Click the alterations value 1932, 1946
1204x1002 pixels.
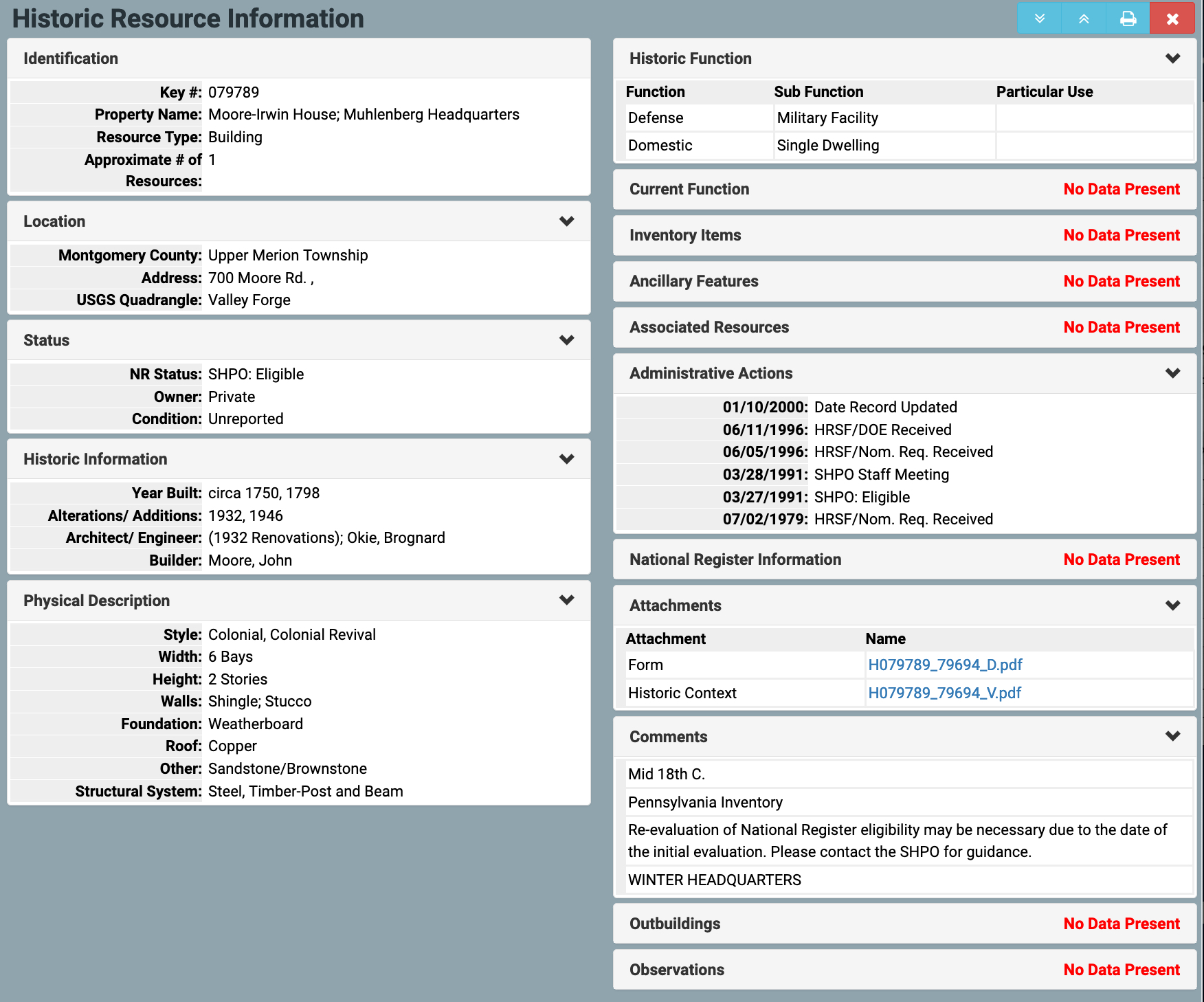[245, 515]
